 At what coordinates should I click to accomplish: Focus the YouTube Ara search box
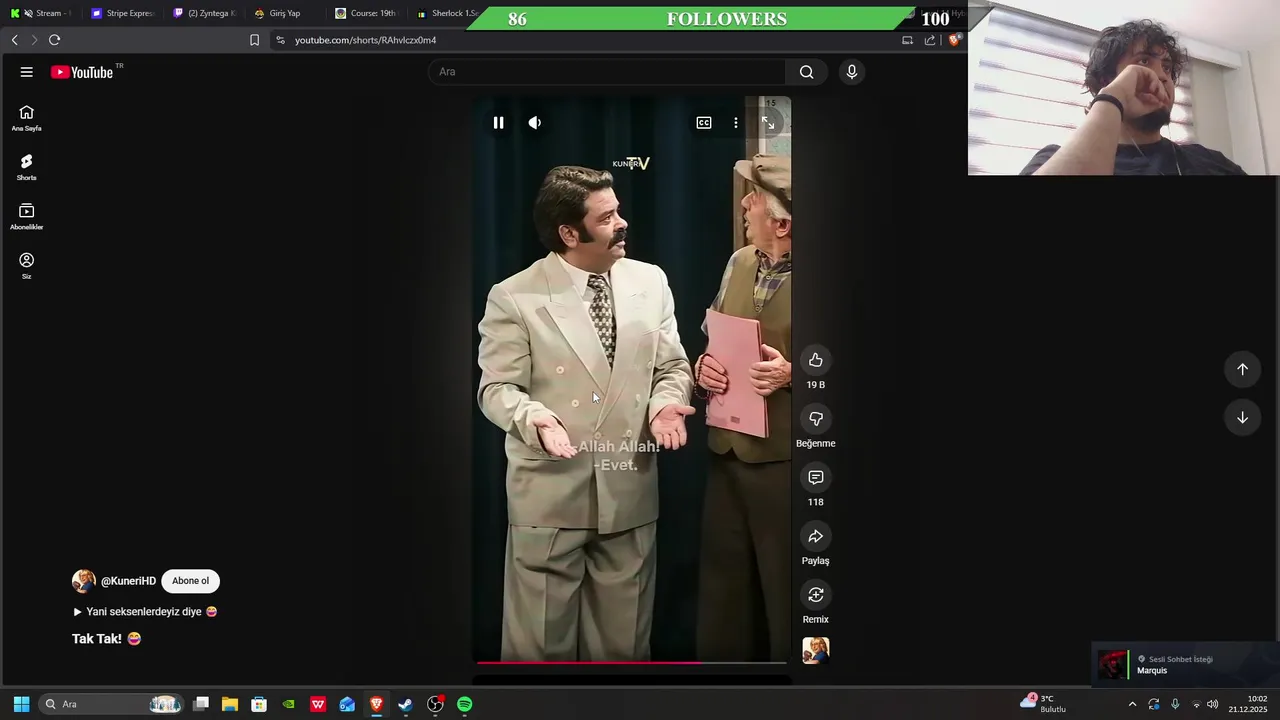pos(608,72)
